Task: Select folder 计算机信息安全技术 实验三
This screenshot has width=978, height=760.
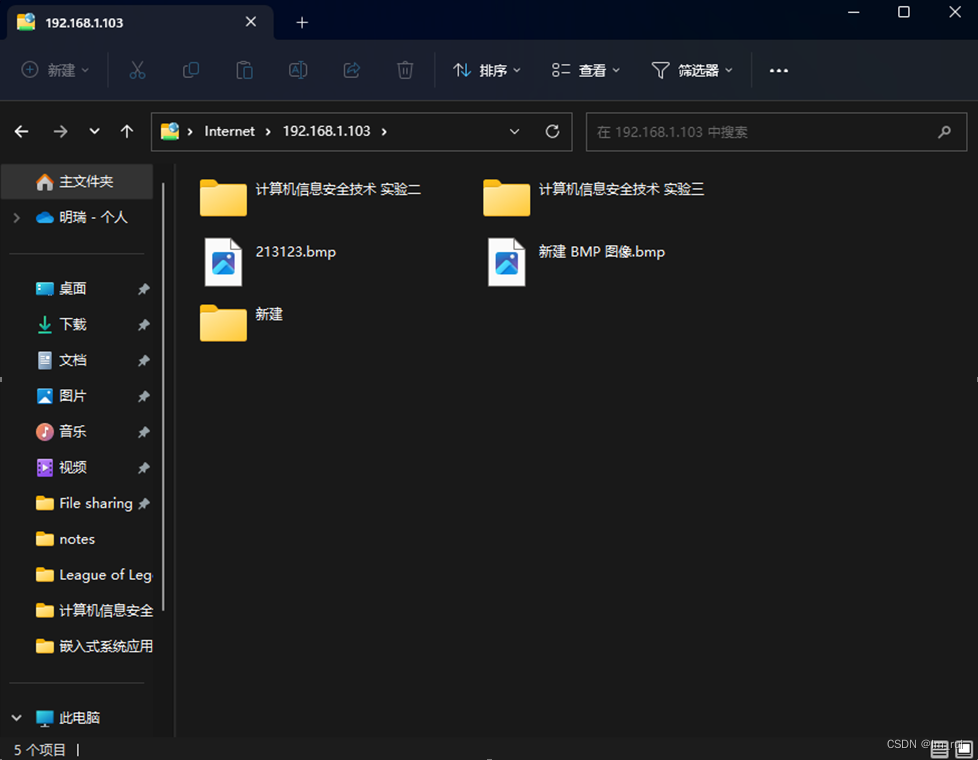Action: [594, 197]
